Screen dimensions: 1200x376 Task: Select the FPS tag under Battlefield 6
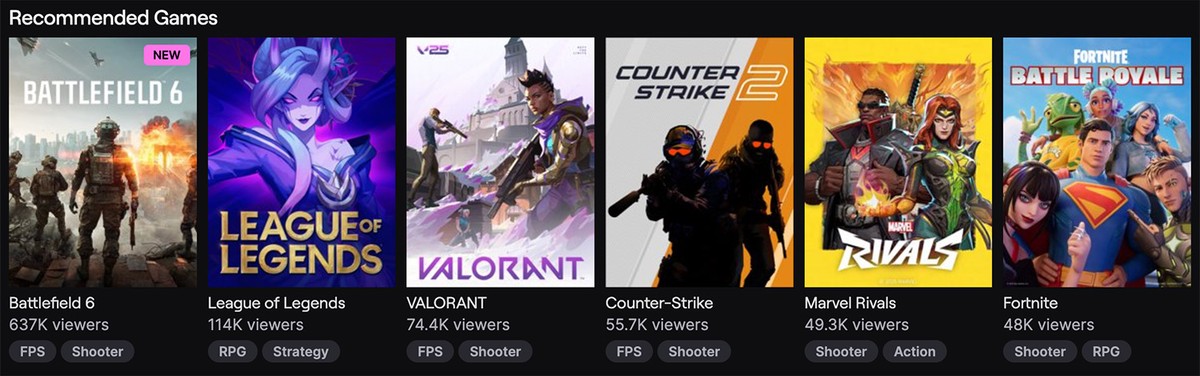tap(32, 351)
